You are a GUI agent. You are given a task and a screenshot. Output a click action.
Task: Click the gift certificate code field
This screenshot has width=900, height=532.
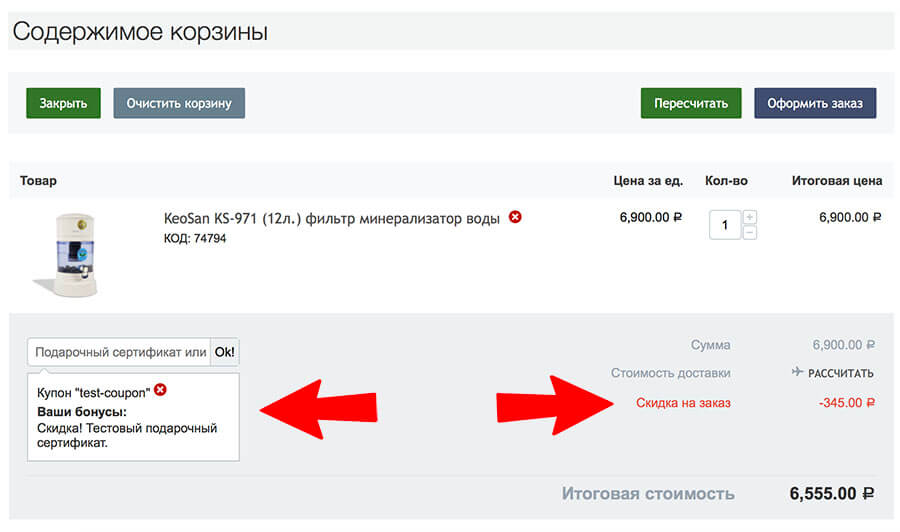click(x=118, y=352)
